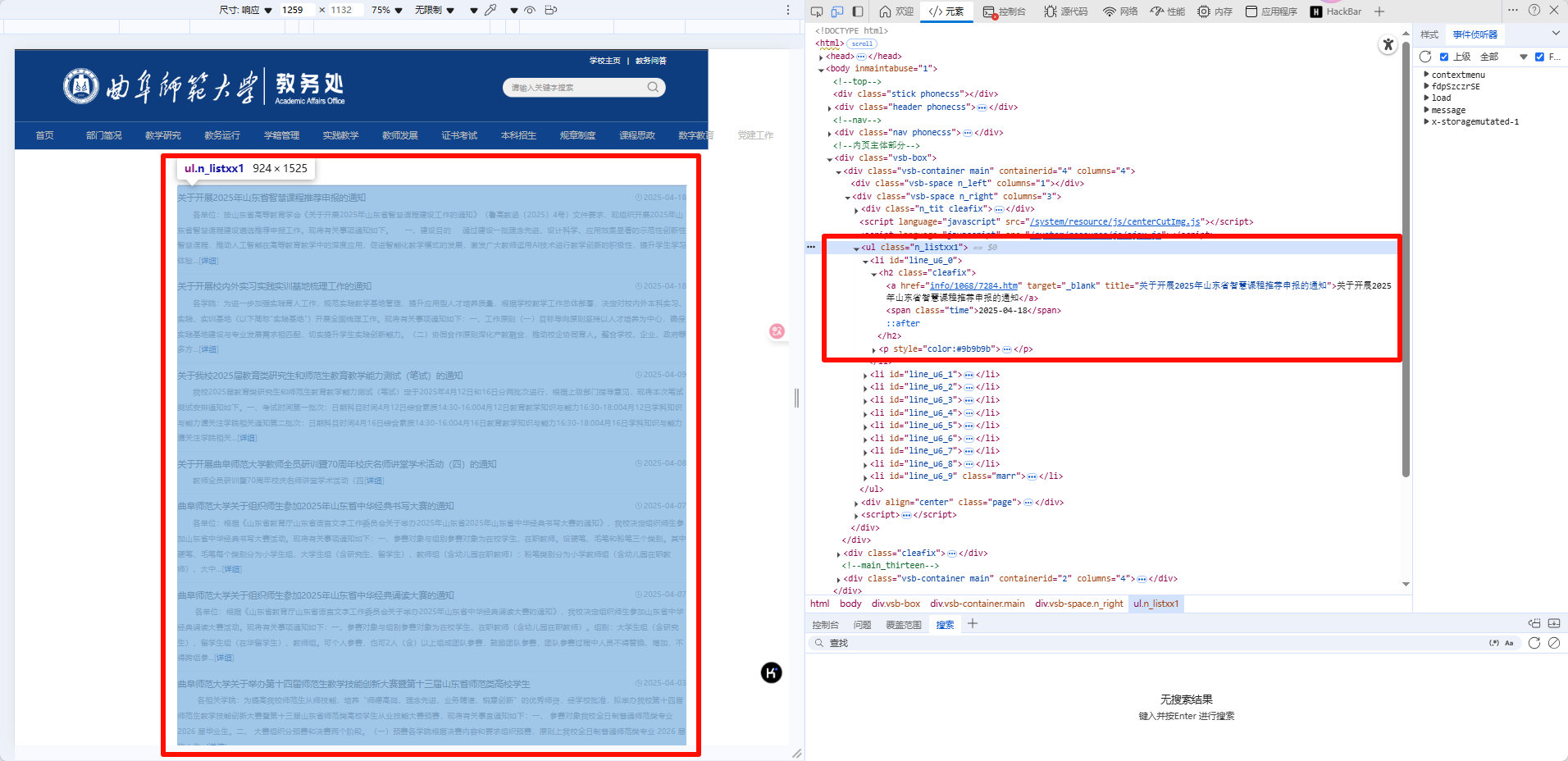
Task: Click the black HackBar floating button
Action: coord(771,673)
